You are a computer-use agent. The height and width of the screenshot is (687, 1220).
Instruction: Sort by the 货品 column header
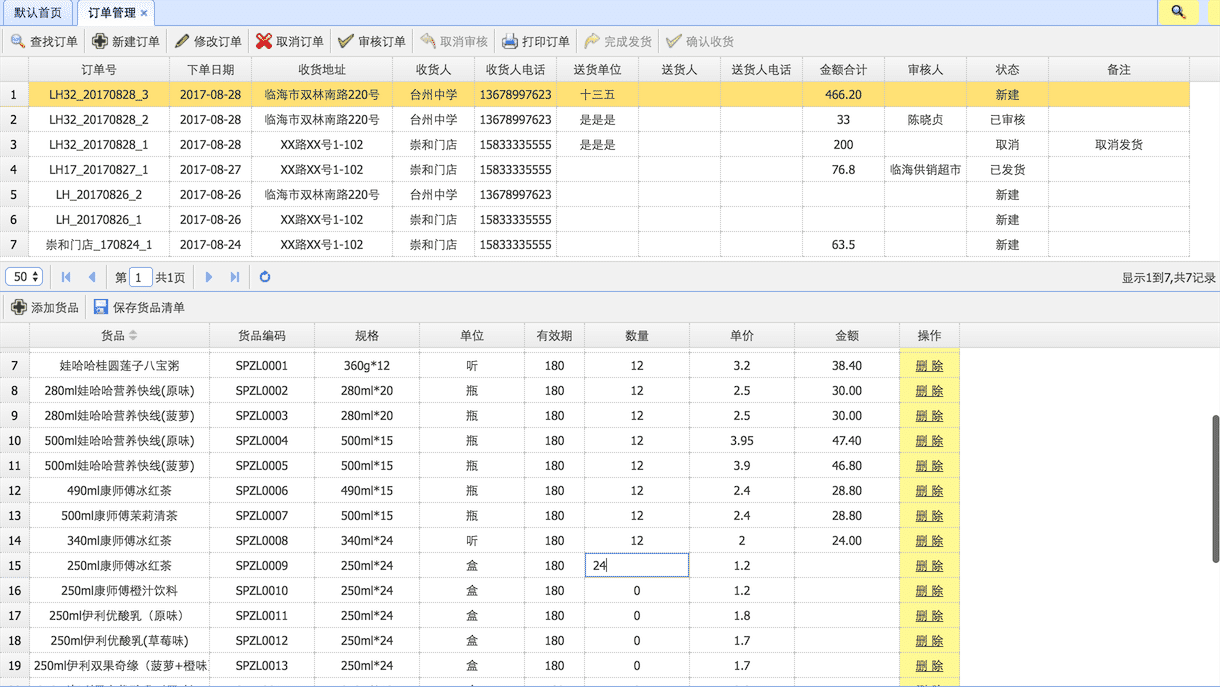pyautogui.click(x=113, y=336)
